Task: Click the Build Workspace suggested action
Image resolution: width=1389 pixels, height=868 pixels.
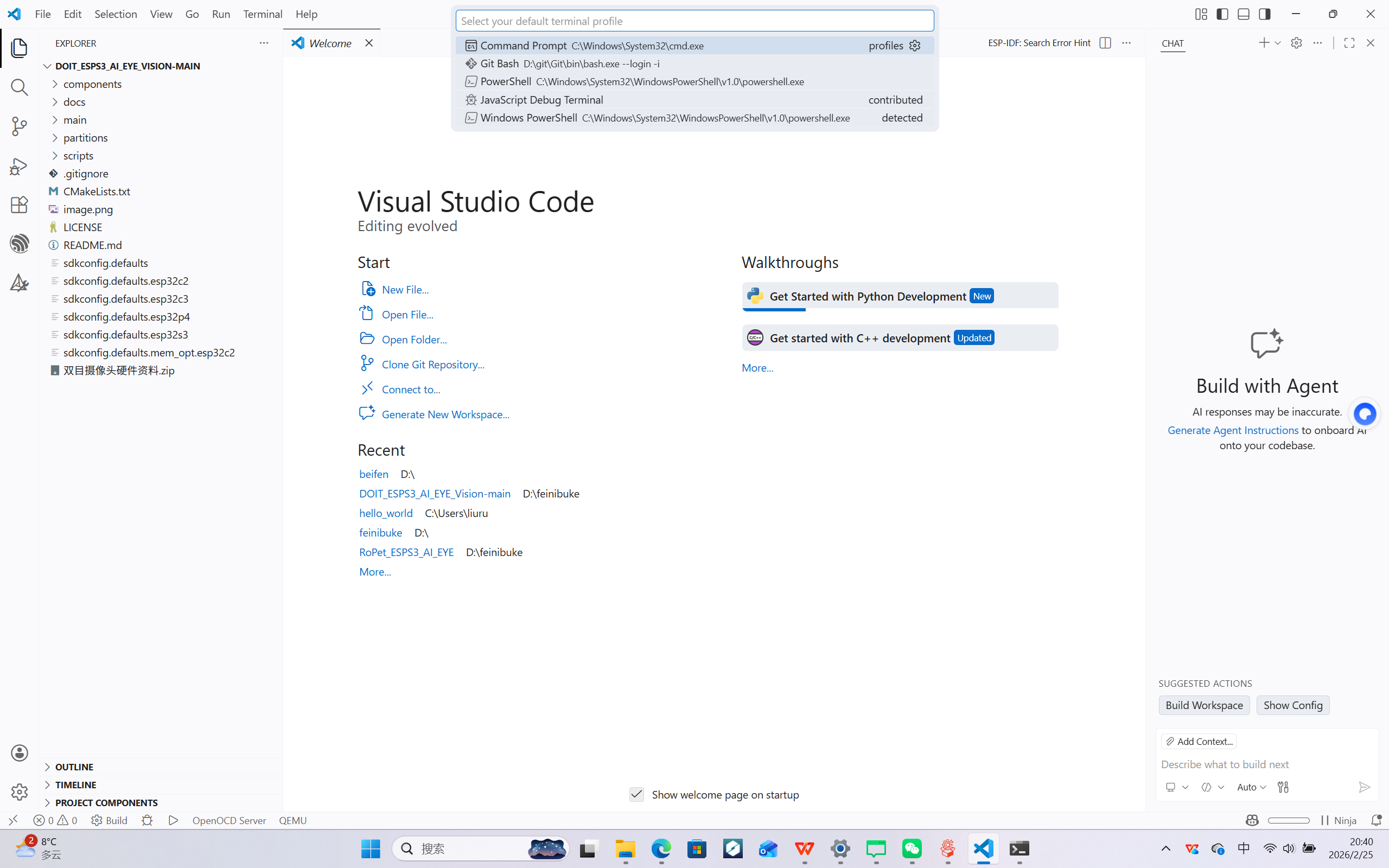Action: [x=1203, y=705]
